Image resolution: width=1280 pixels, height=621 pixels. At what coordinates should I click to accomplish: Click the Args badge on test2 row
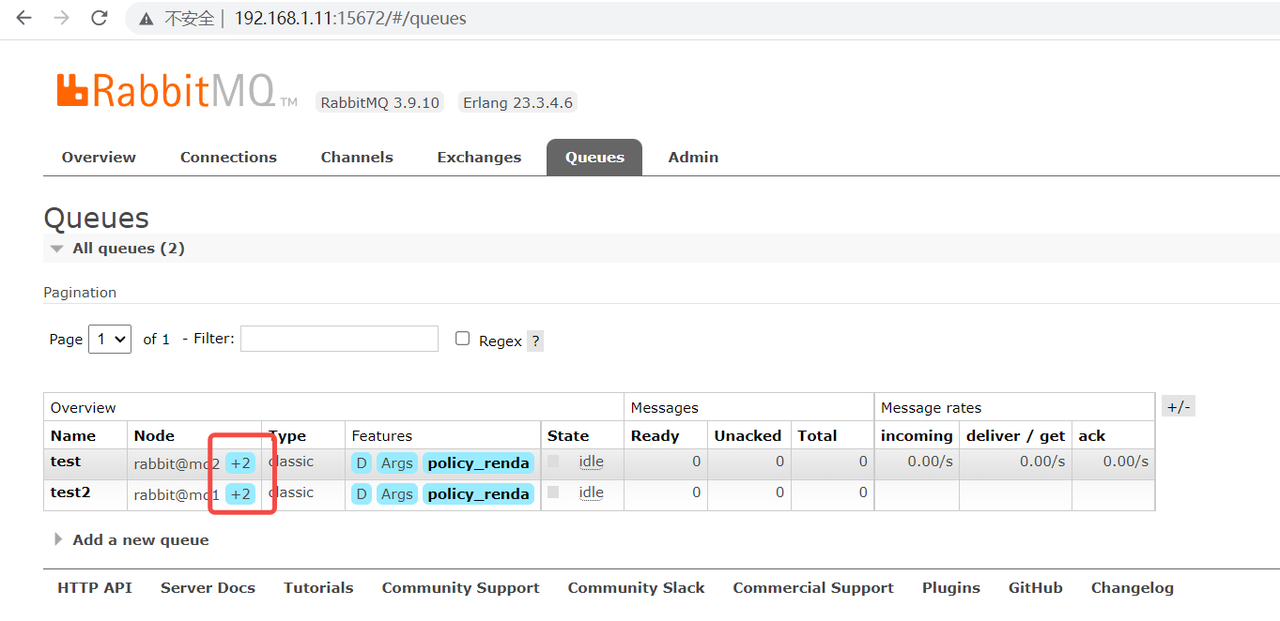(397, 494)
